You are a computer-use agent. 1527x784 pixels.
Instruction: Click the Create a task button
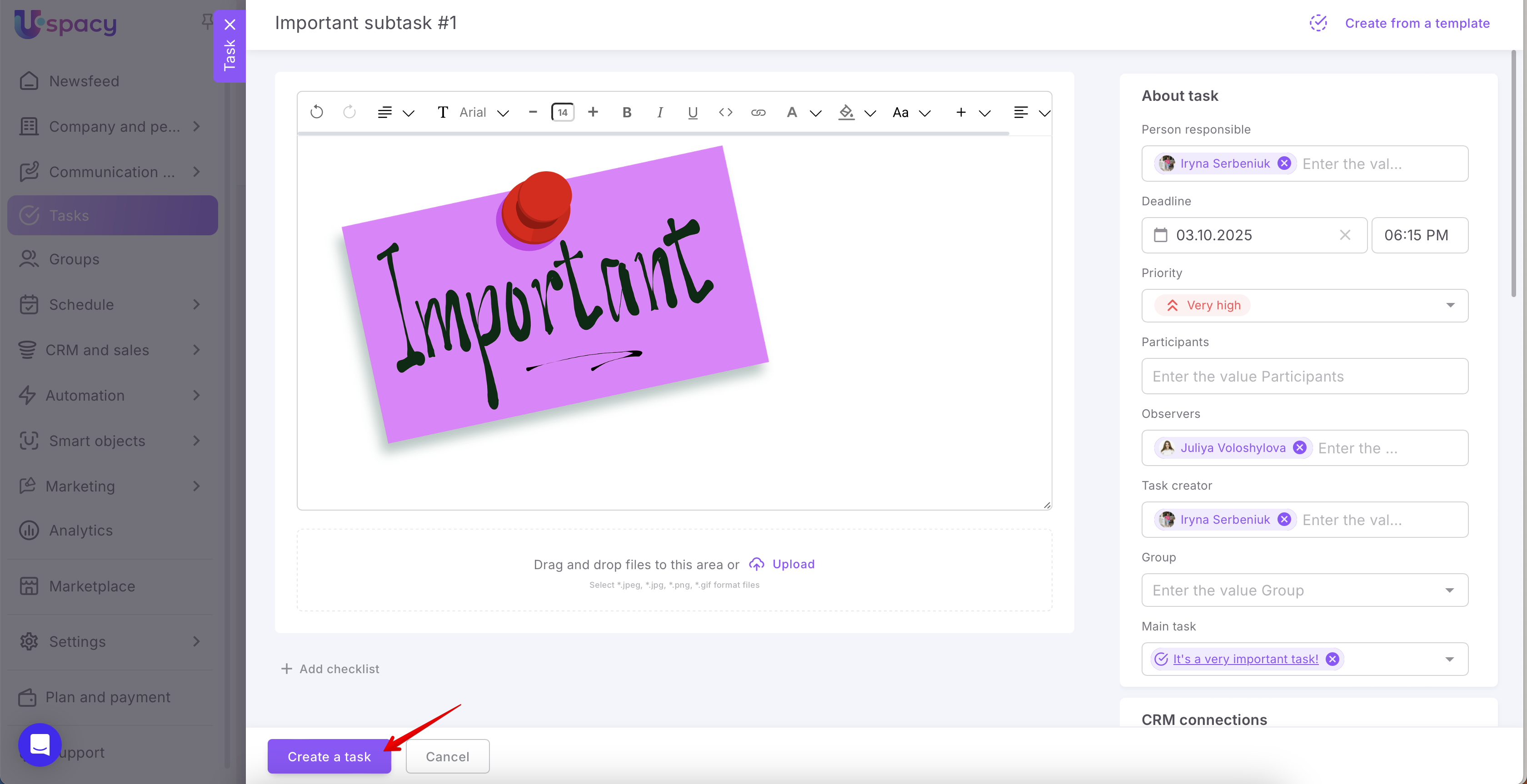329,756
